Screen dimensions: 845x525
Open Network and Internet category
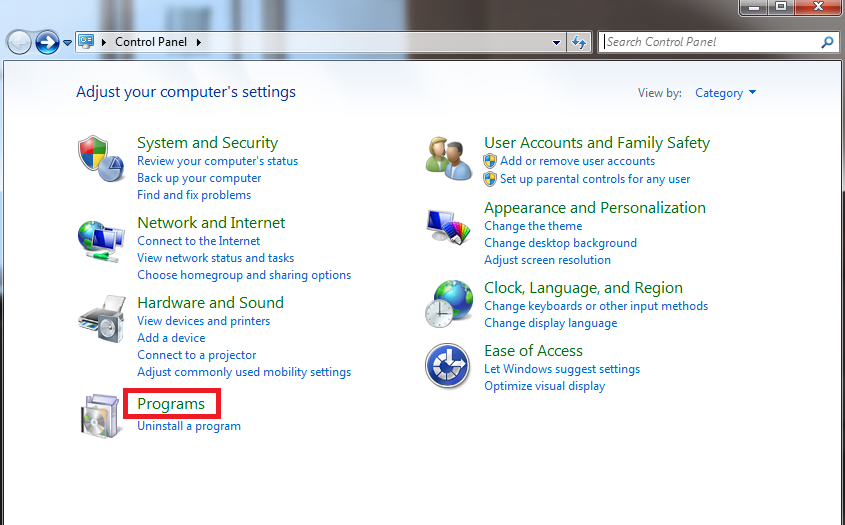point(211,223)
